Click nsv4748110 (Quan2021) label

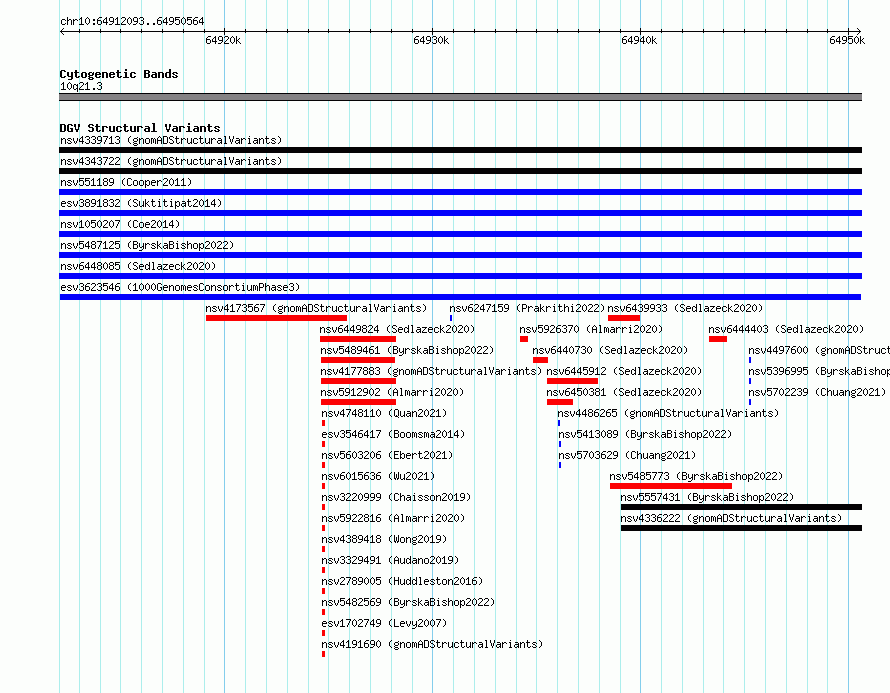pyautogui.click(x=384, y=413)
